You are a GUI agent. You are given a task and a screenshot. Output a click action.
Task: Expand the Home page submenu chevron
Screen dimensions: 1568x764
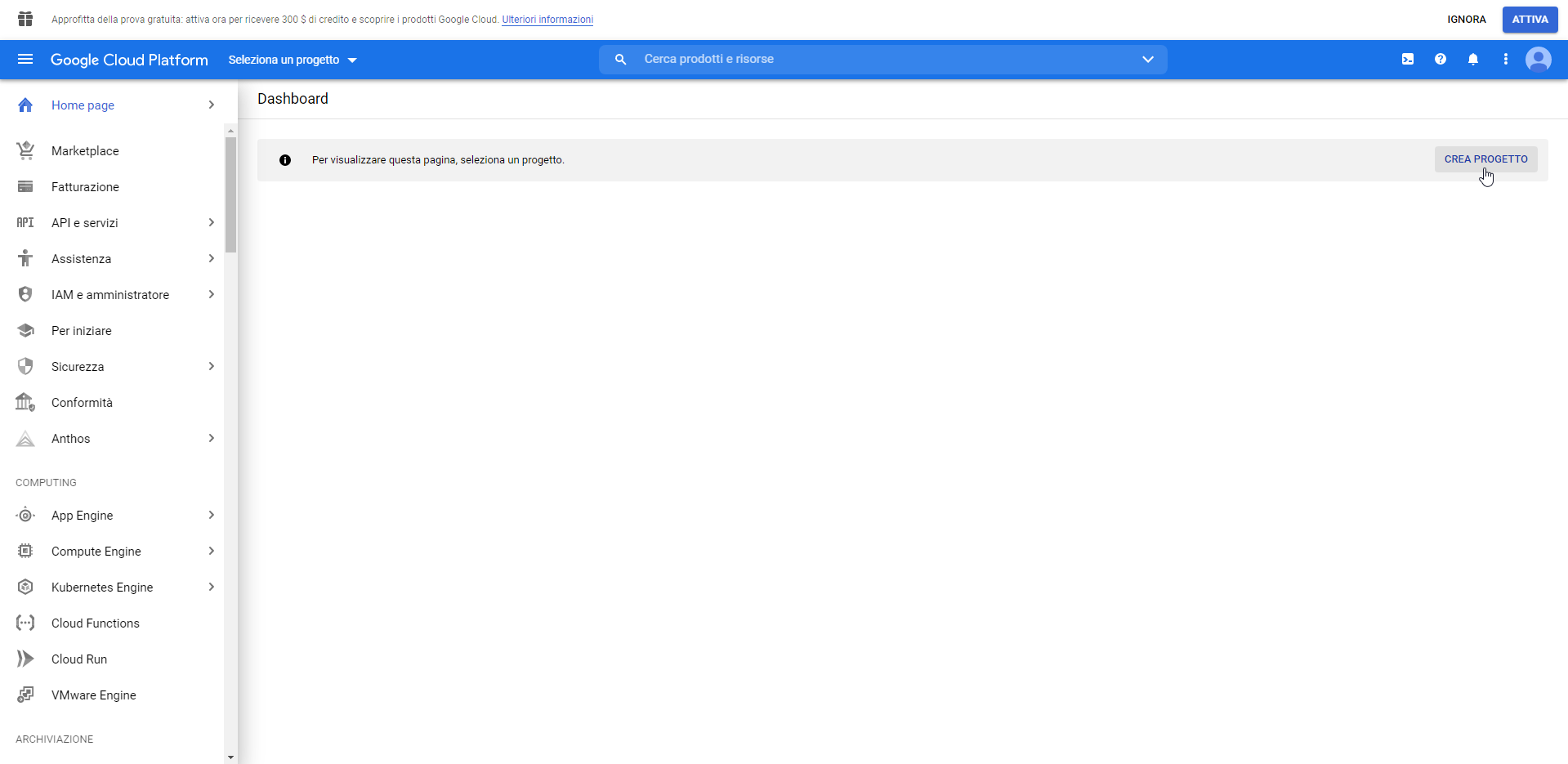[x=212, y=105]
